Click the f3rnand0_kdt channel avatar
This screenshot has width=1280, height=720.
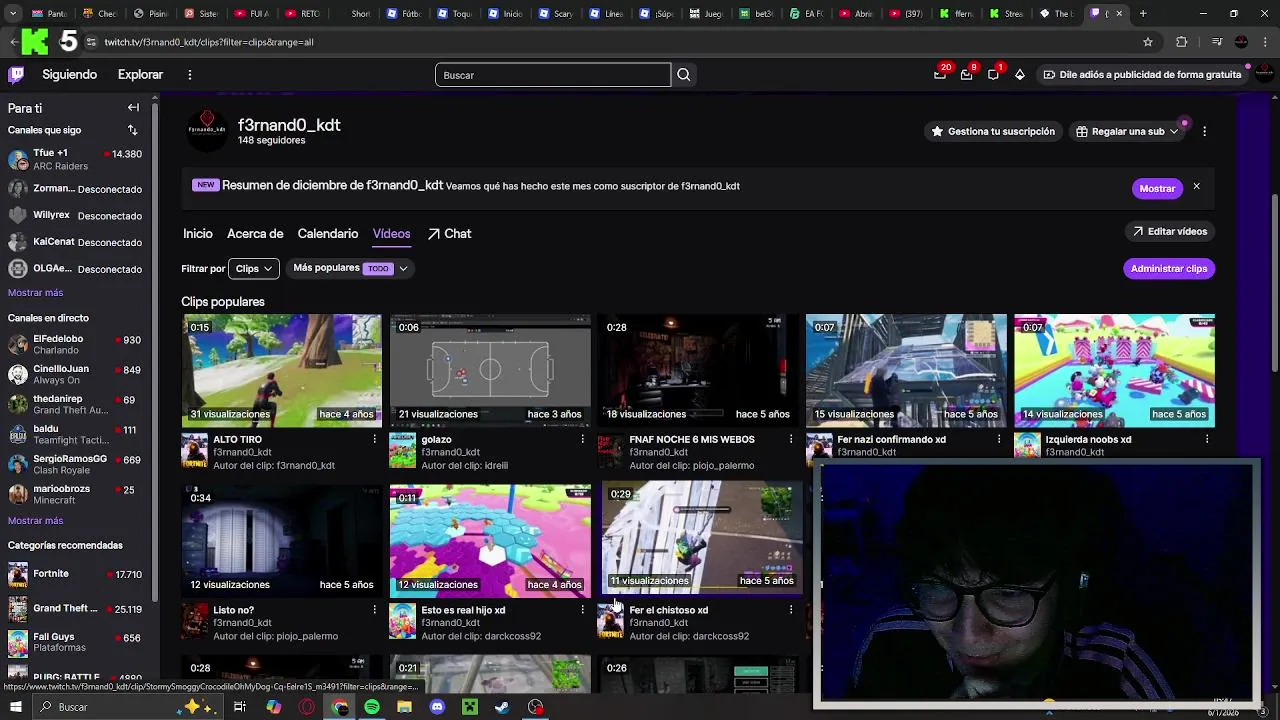(207, 131)
